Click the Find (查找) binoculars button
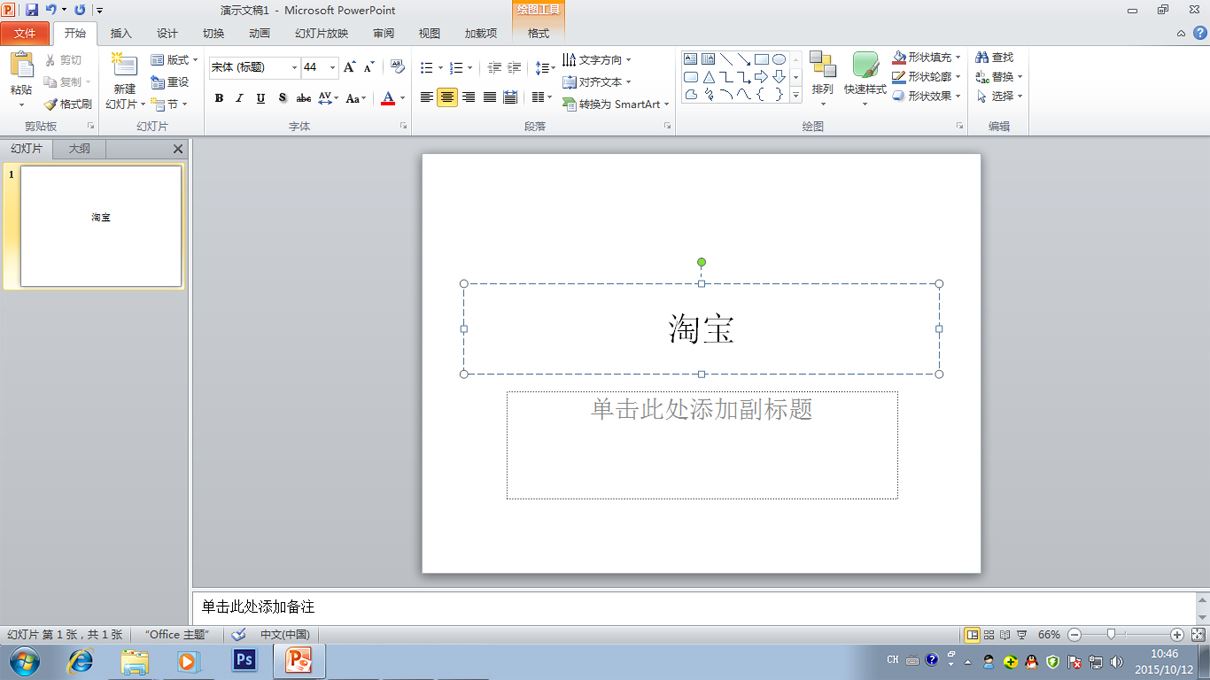Viewport: 1210px width, 680px height. (994, 58)
